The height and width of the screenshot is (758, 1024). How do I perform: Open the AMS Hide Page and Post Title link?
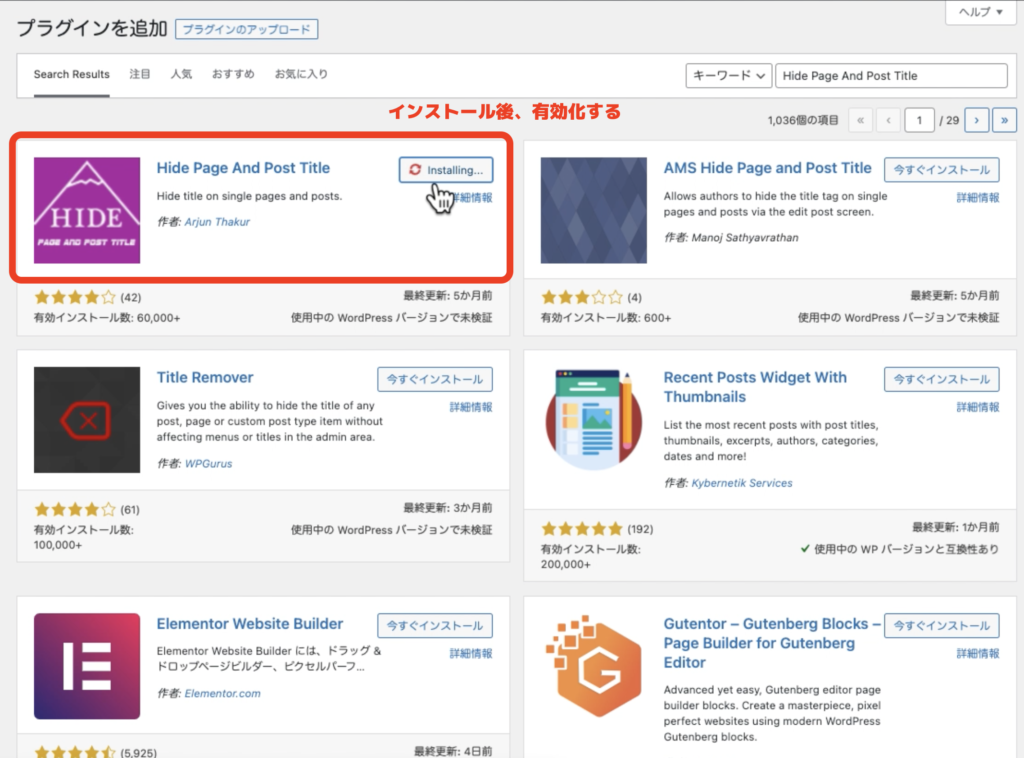[x=767, y=168]
